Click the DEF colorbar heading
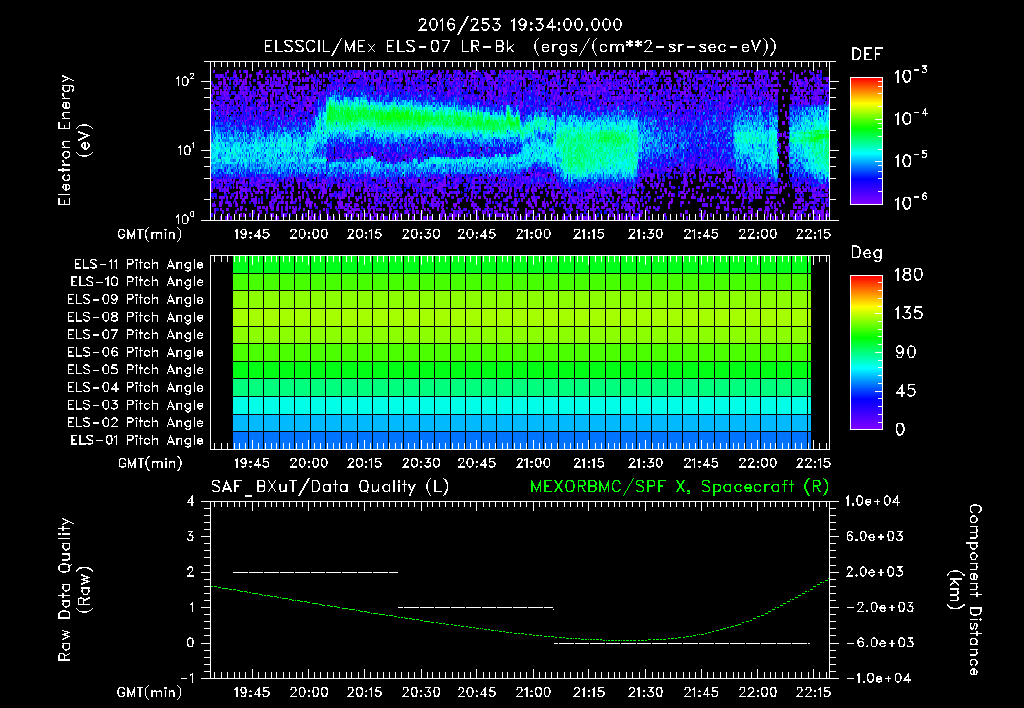The image size is (1024, 708). 867,55
